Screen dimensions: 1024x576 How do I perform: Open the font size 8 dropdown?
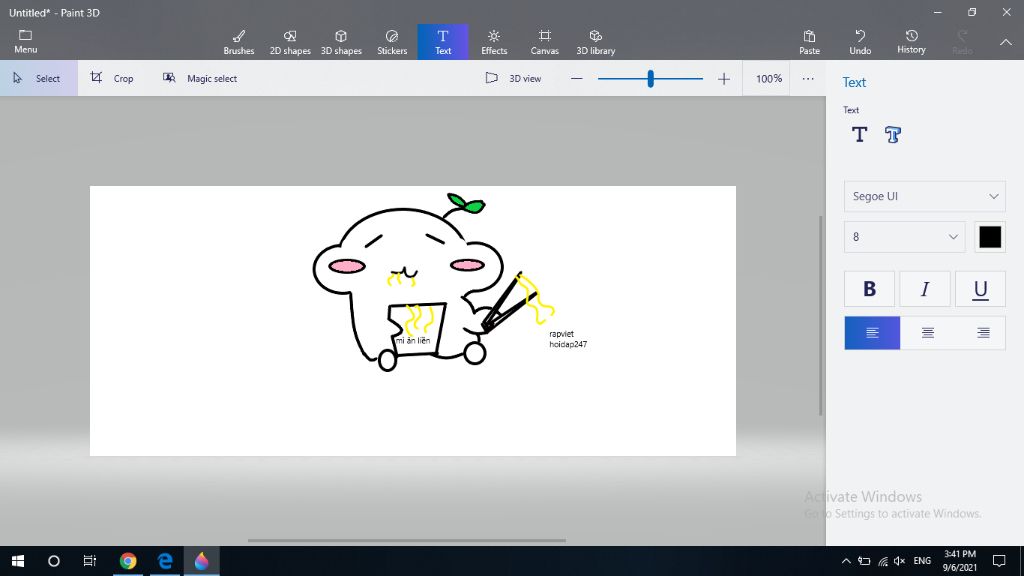click(904, 237)
